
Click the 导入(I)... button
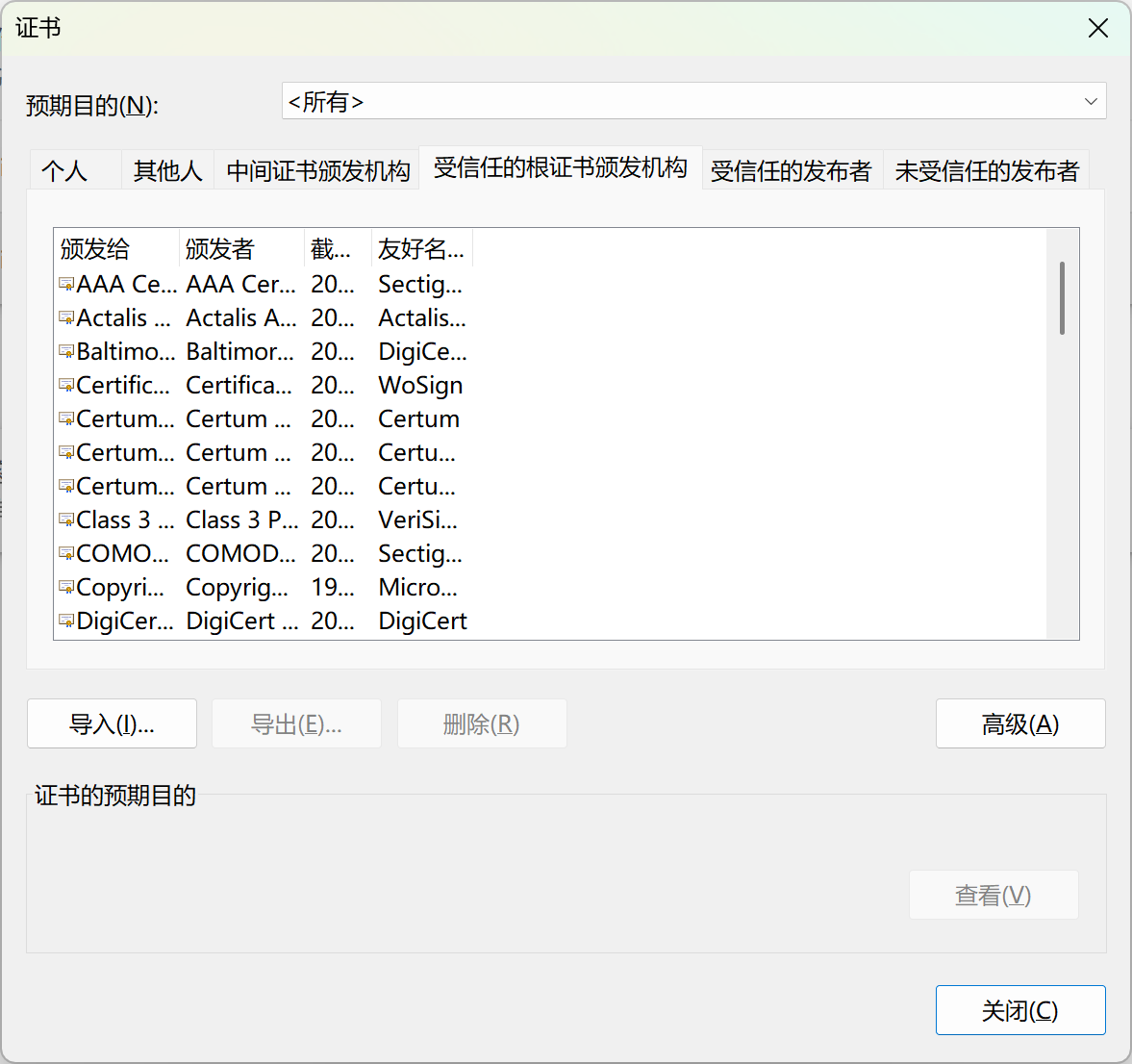[112, 723]
